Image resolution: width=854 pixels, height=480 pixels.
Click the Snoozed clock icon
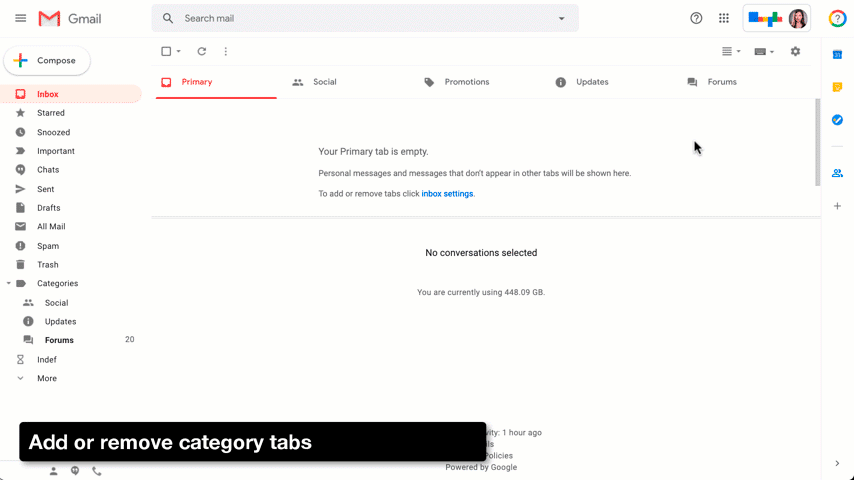pos(20,132)
